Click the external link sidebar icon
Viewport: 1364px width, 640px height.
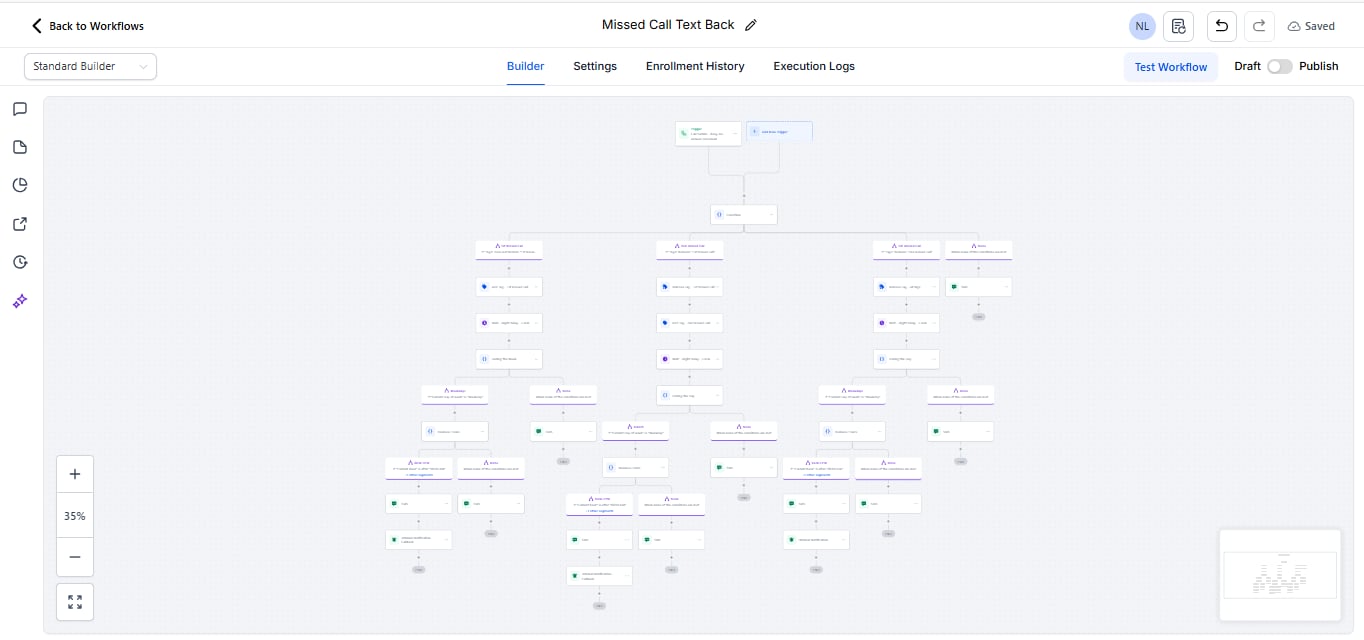coord(20,224)
